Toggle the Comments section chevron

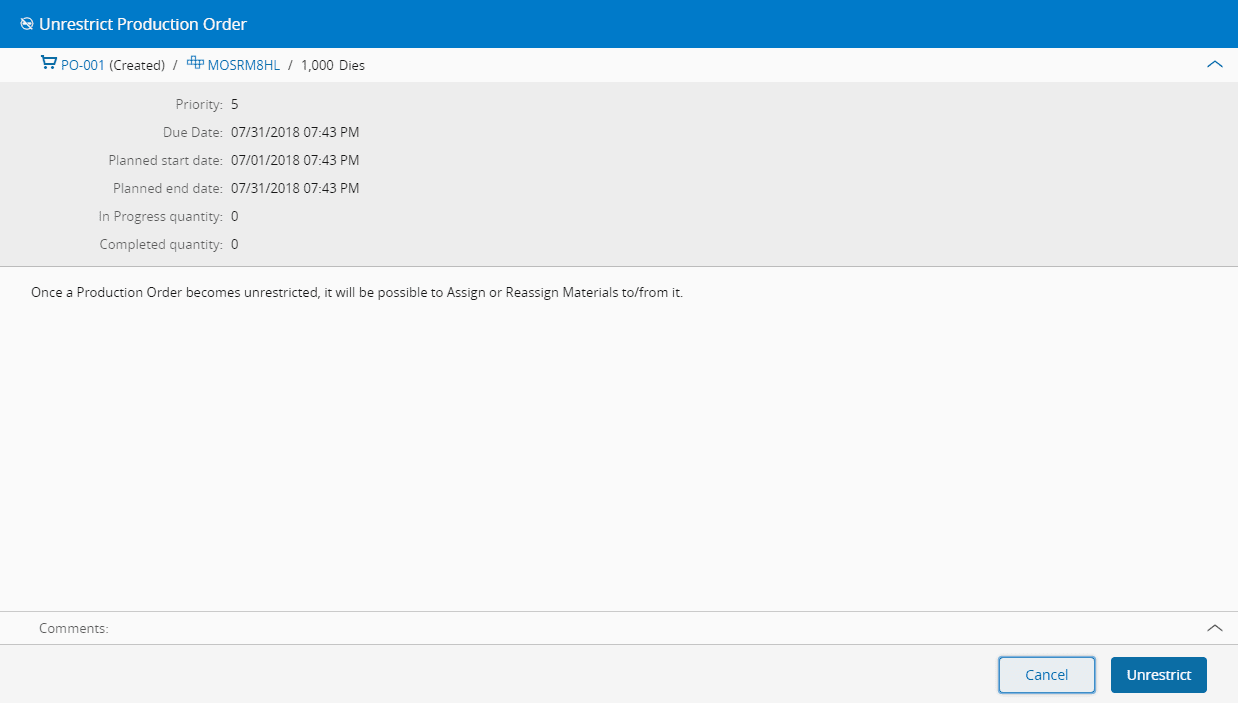(x=1215, y=628)
